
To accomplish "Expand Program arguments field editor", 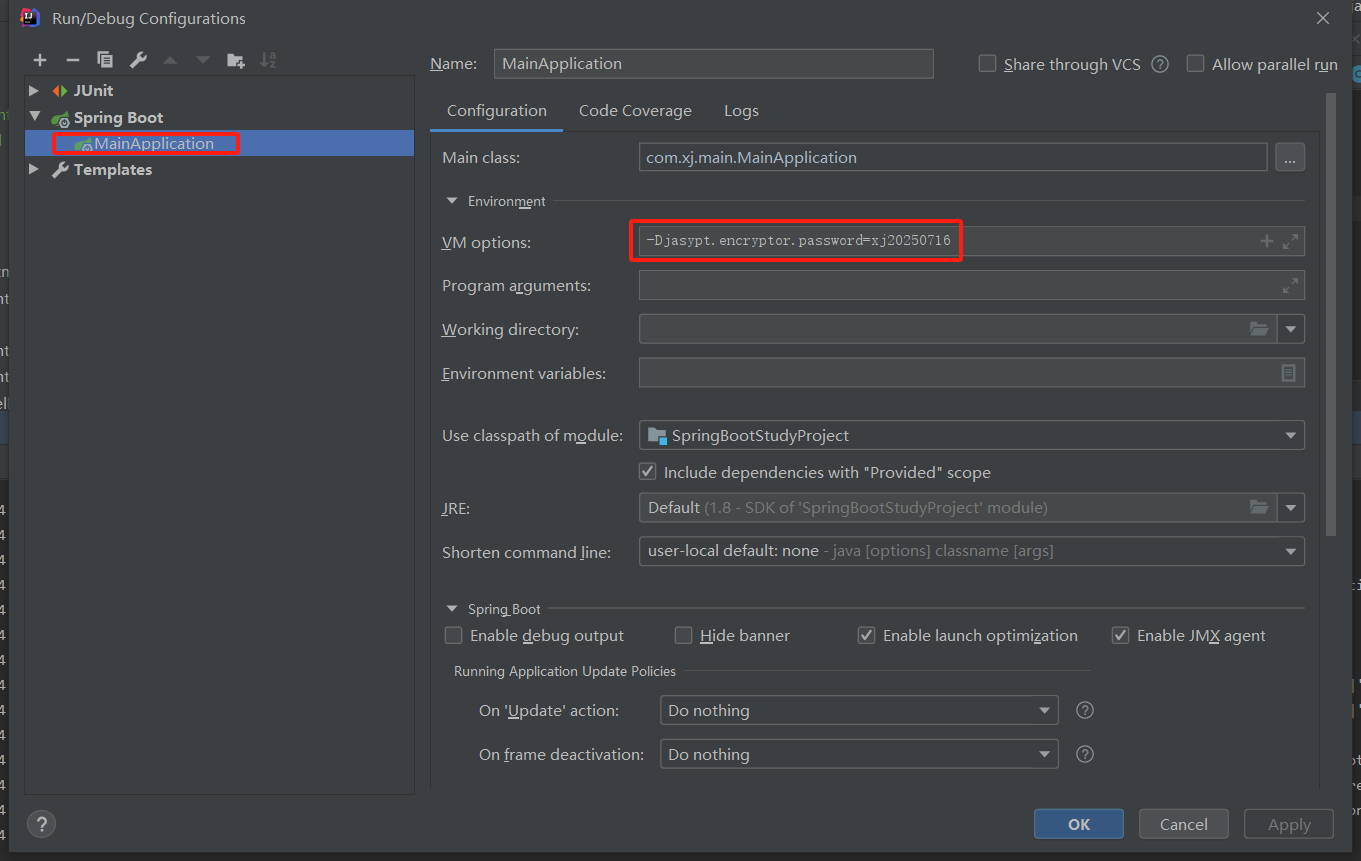I will tap(1290, 285).
